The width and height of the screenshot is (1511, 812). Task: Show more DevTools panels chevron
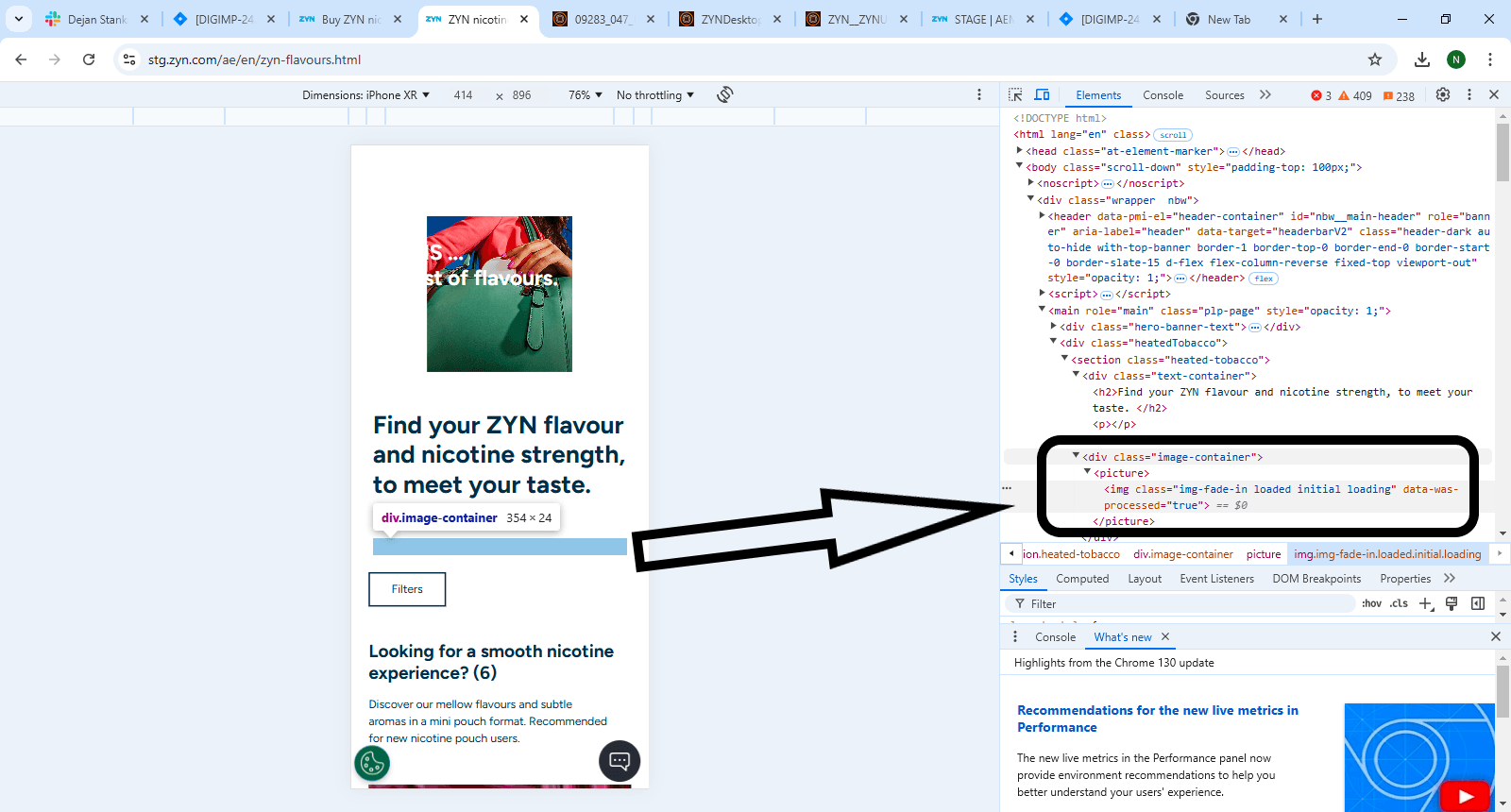tap(1265, 95)
